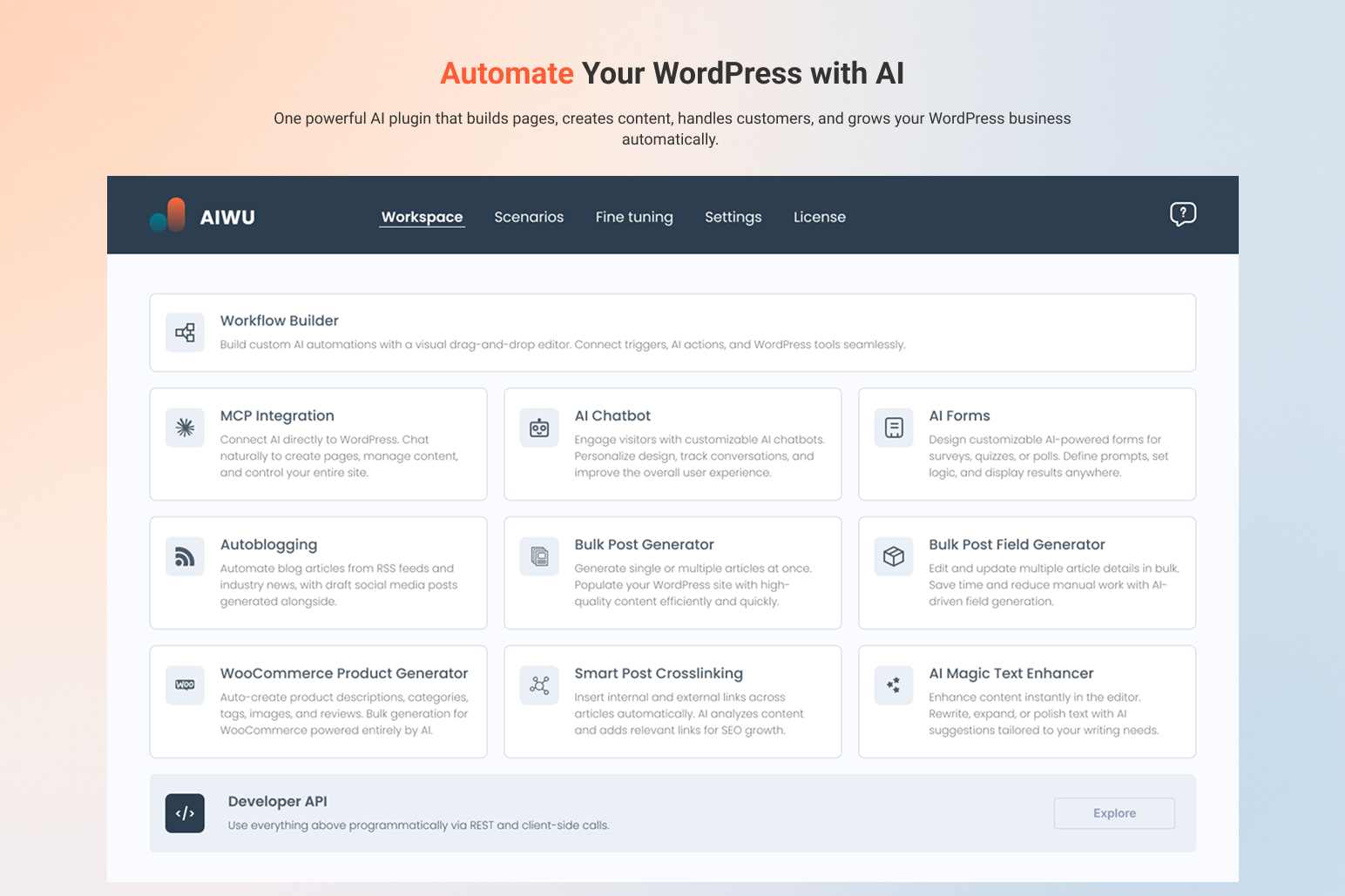This screenshot has height=896, width=1345.
Task: Click the Bulk Post Field Generator cube icon
Action: 893,556
